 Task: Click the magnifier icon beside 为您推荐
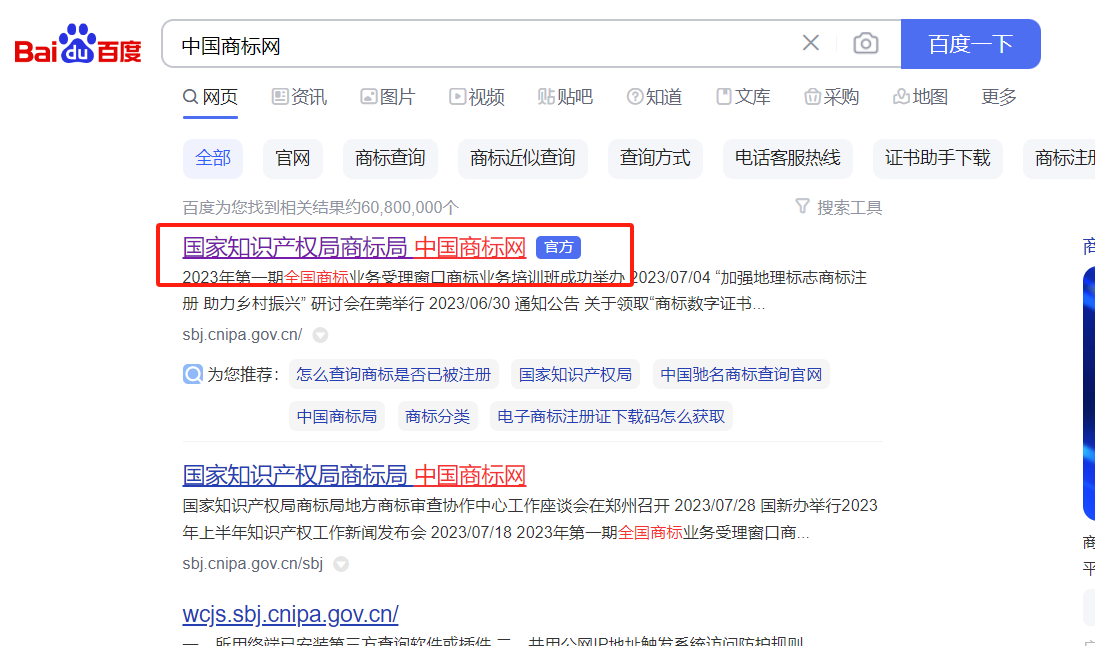pyautogui.click(x=193, y=374)
